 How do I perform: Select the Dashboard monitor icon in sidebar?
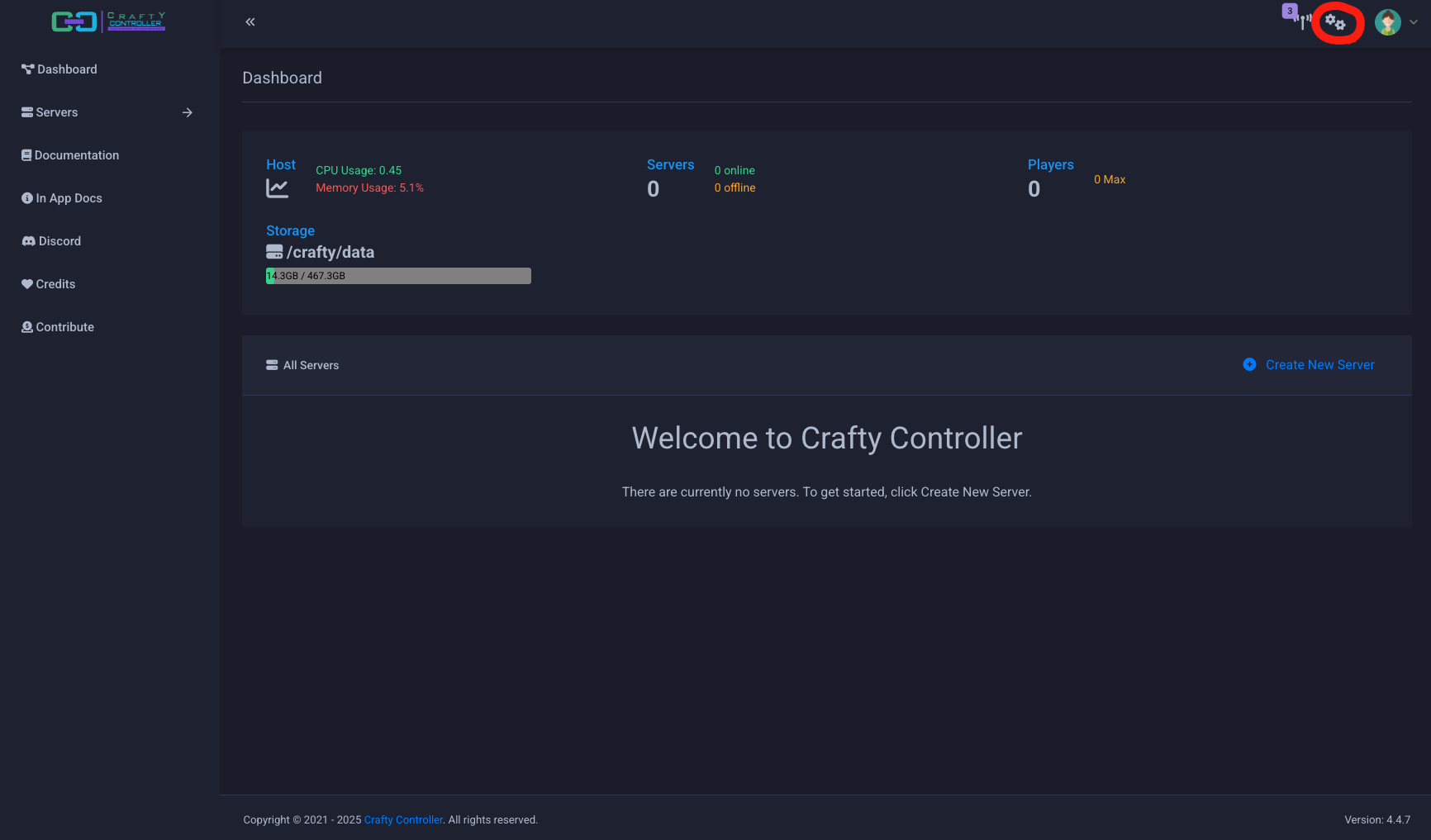[x=29, y=69]
